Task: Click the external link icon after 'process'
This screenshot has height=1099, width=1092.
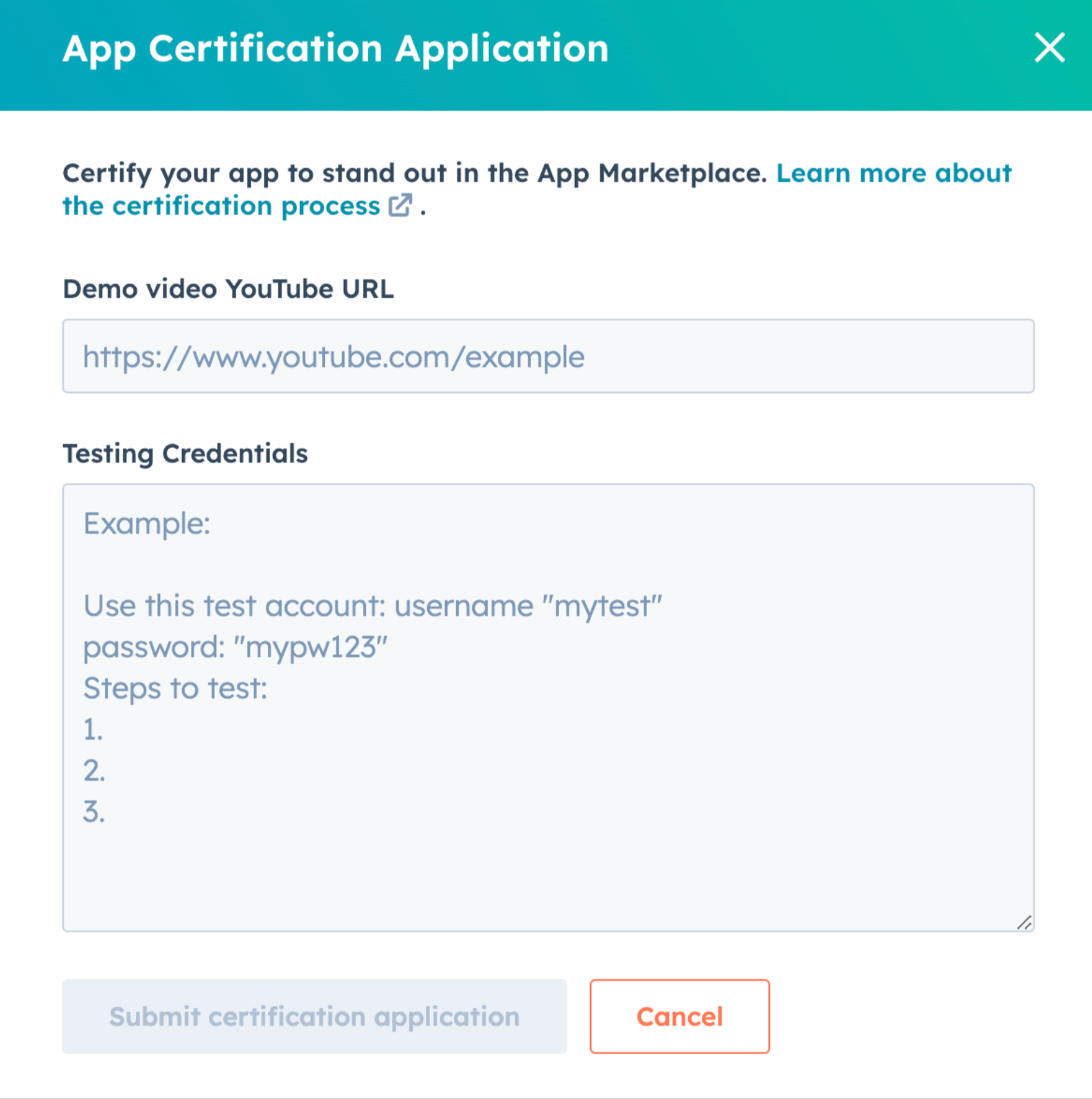Action: point(400,205)
